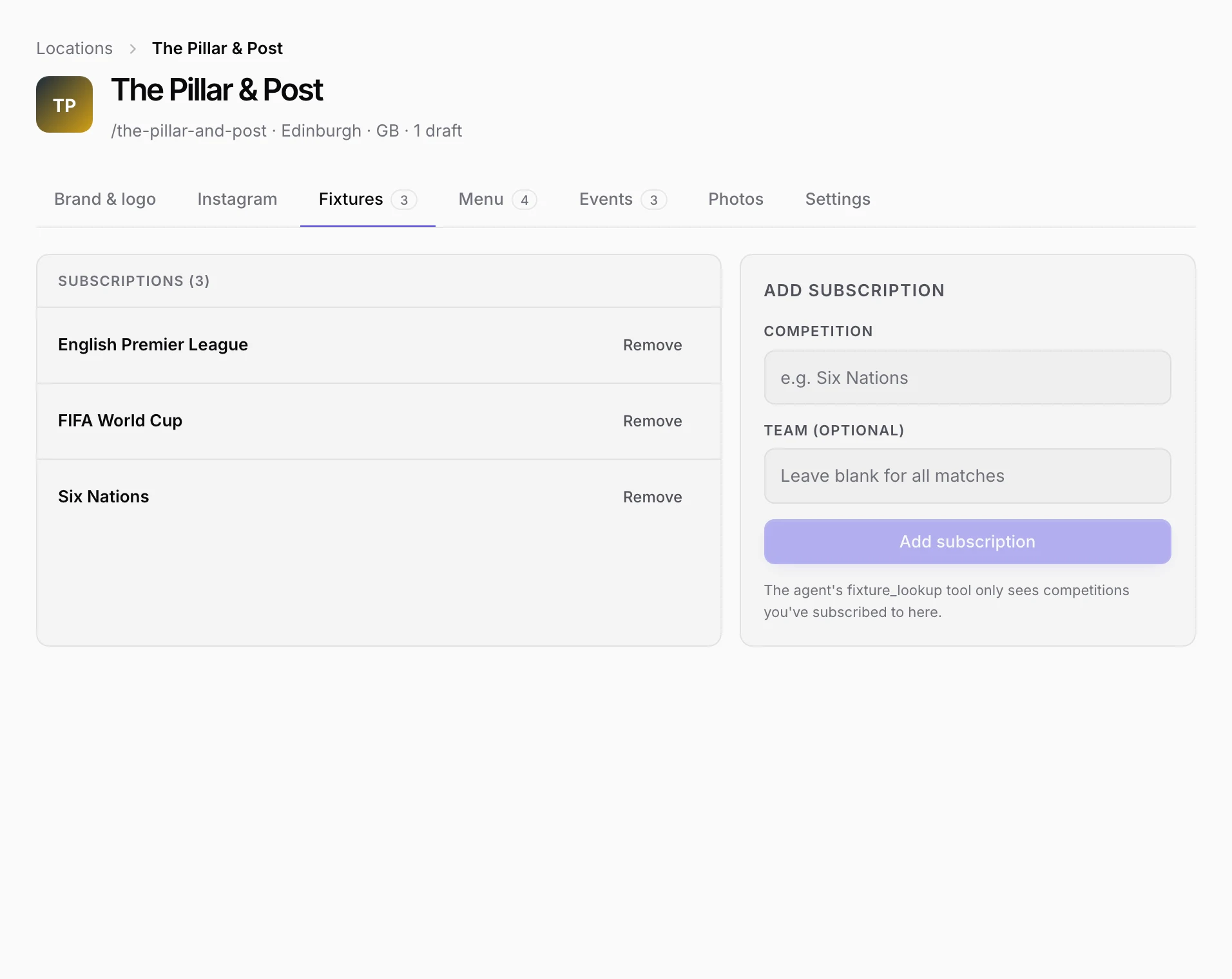Go to the Settings tab
This screenshot has width=1232, height=979.
pyautogui.click(x=838, y=199)
